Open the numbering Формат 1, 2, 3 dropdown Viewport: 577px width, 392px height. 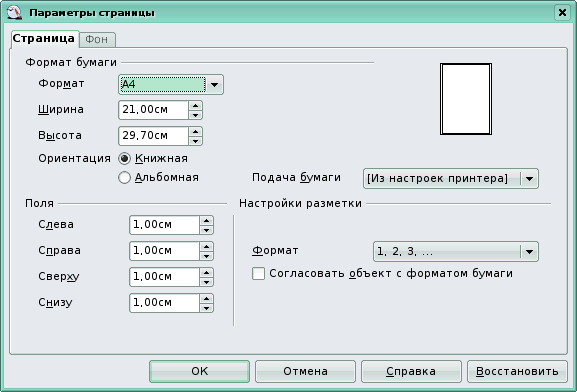(456, 252)
